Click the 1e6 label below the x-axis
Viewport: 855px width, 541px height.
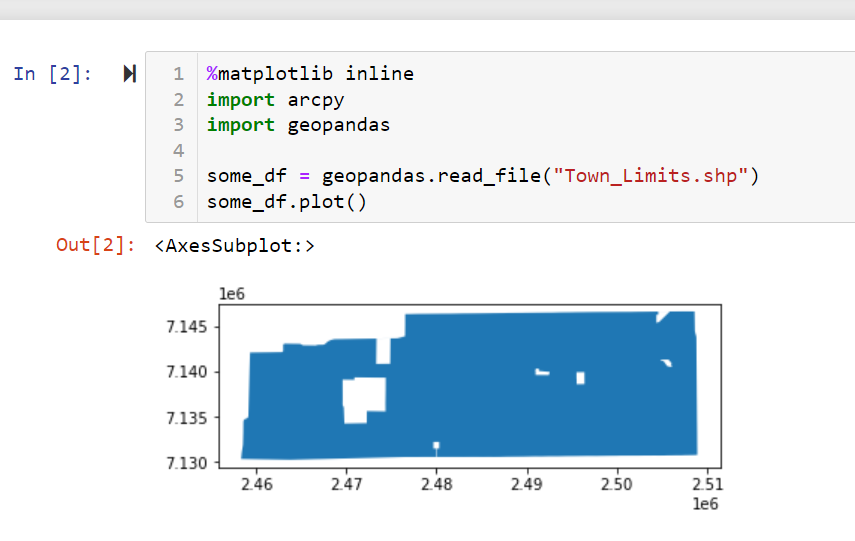pyautogui.click(x=705, y=505)
